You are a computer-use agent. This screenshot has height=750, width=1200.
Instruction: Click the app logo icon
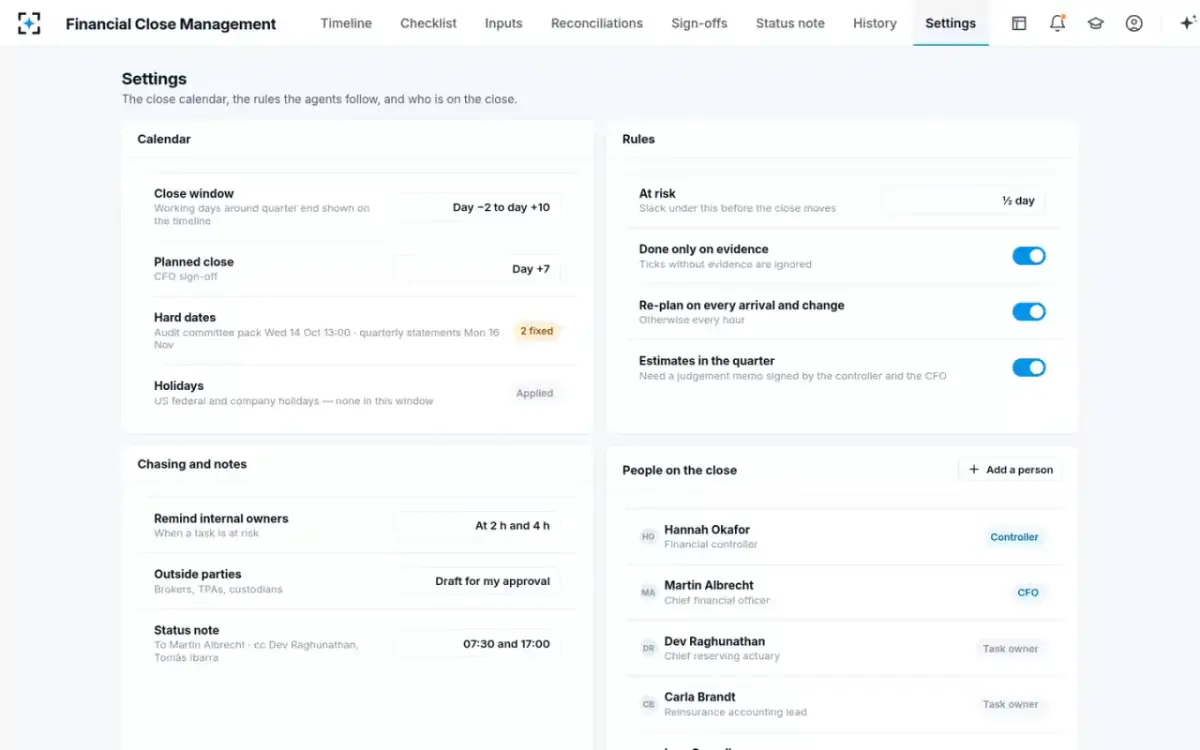29,23
